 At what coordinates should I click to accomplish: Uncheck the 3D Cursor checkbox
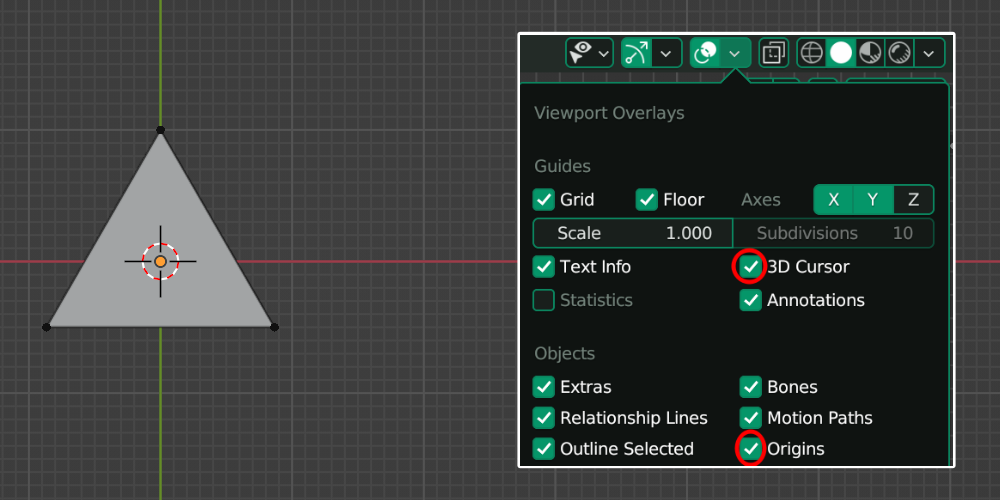[751, 267]
